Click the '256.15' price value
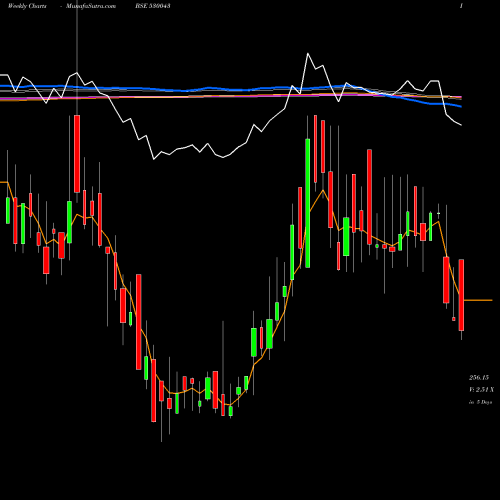Screen dimensions: 500x500 (x=479, y=377)
